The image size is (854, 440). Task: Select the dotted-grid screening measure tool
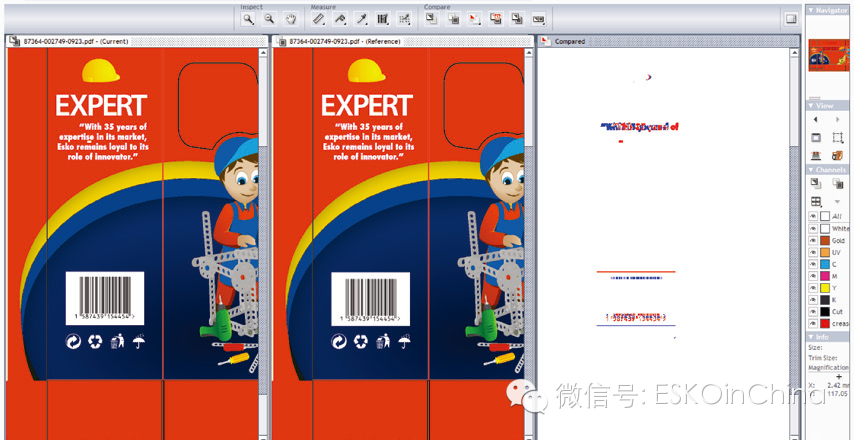coord(404,19)
